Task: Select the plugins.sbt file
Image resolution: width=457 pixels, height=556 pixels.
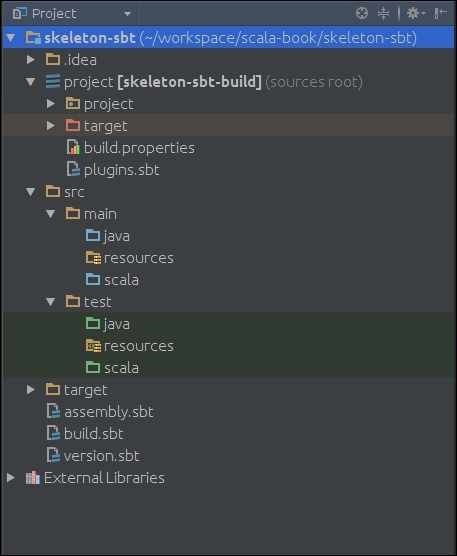Action: coord(121,170)
